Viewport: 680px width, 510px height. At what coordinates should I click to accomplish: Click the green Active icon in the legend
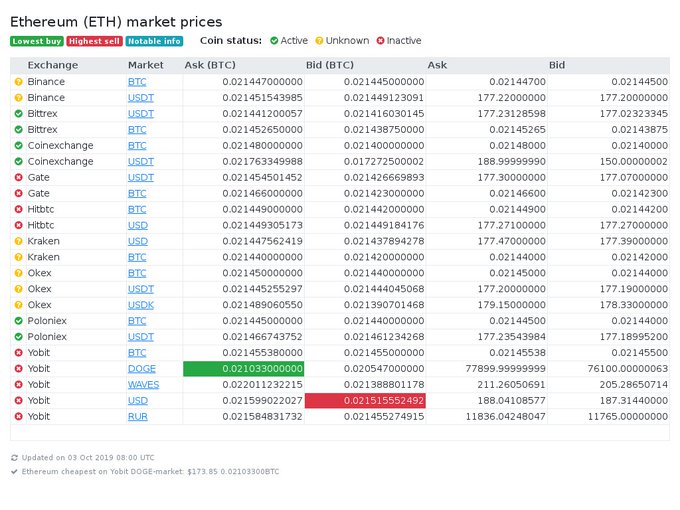pyautogui.click(x=274, y=41)
